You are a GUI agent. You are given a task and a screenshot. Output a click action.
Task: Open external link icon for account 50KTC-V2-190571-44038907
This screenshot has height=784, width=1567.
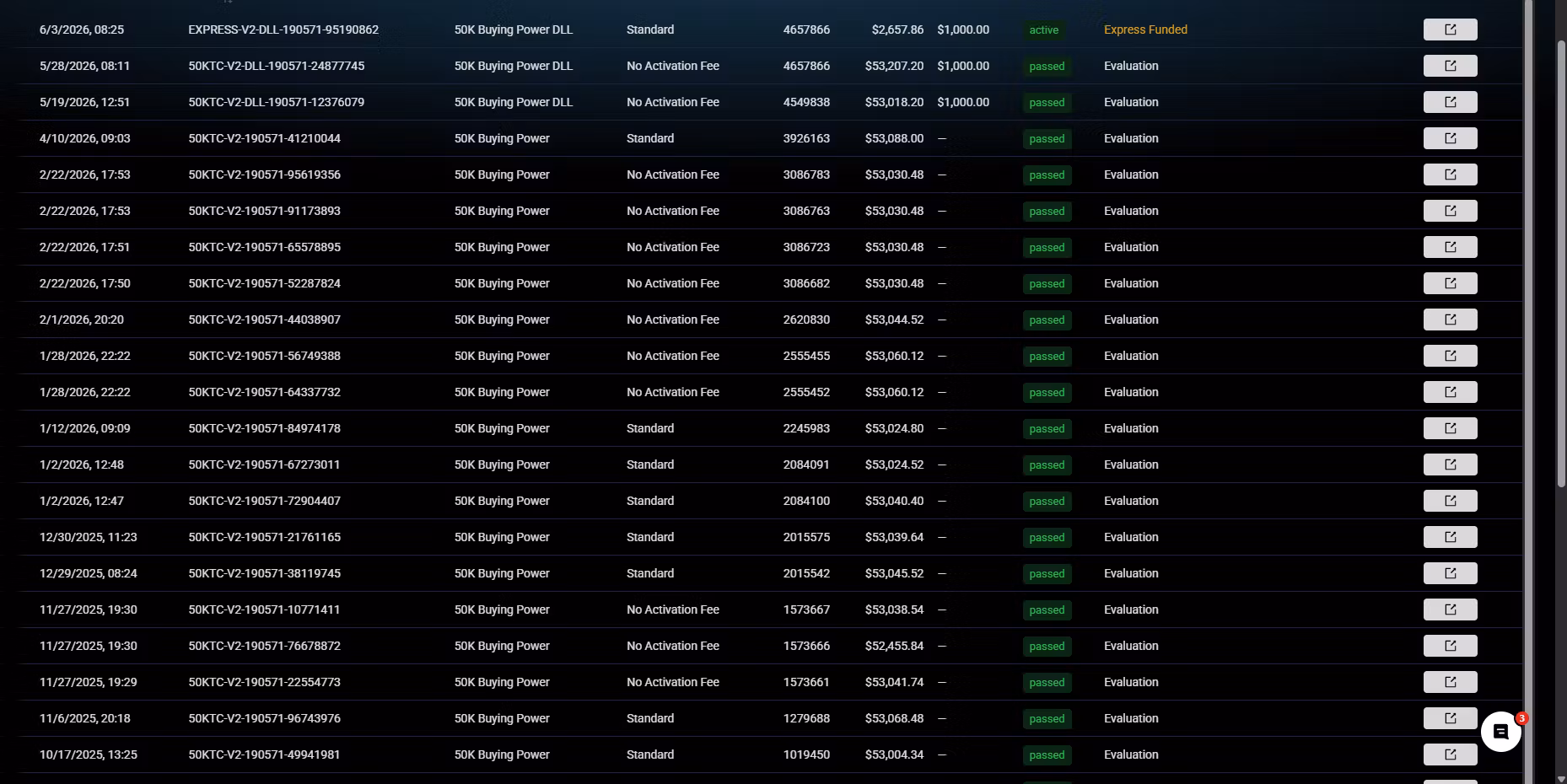(x=1450, y=320)
